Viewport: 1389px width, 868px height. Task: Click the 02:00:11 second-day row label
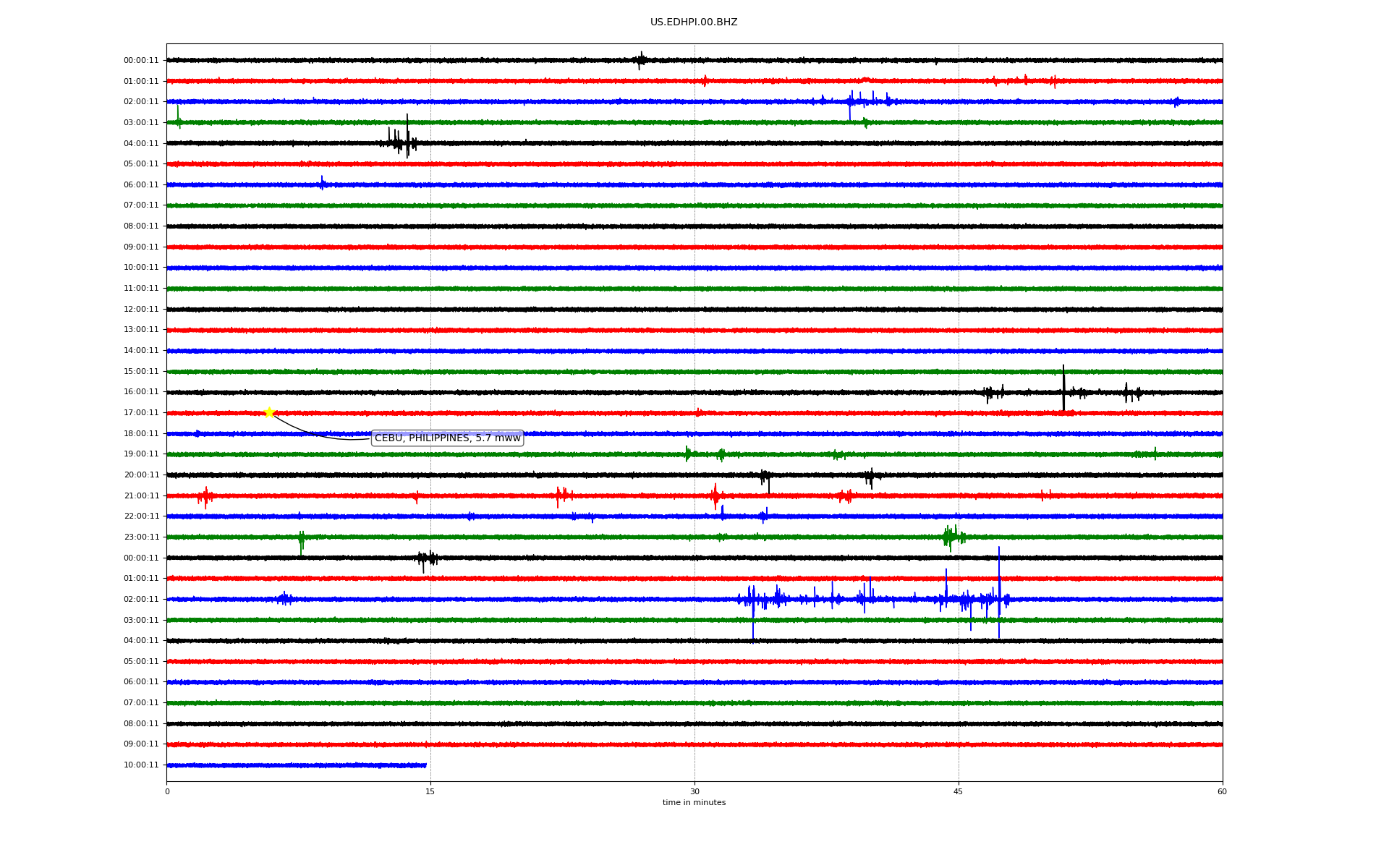(x=141, y=600)
